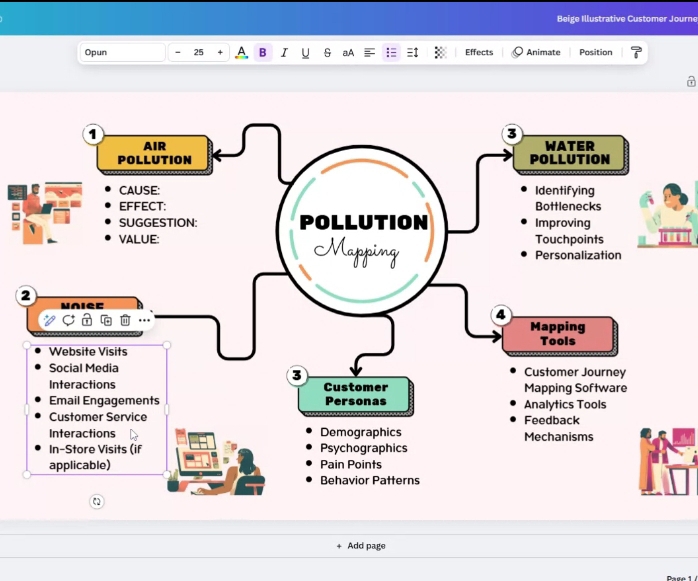The height and width of the screenshot is (581, 698).
Task: Click the Position button
Action: [596, 52]
